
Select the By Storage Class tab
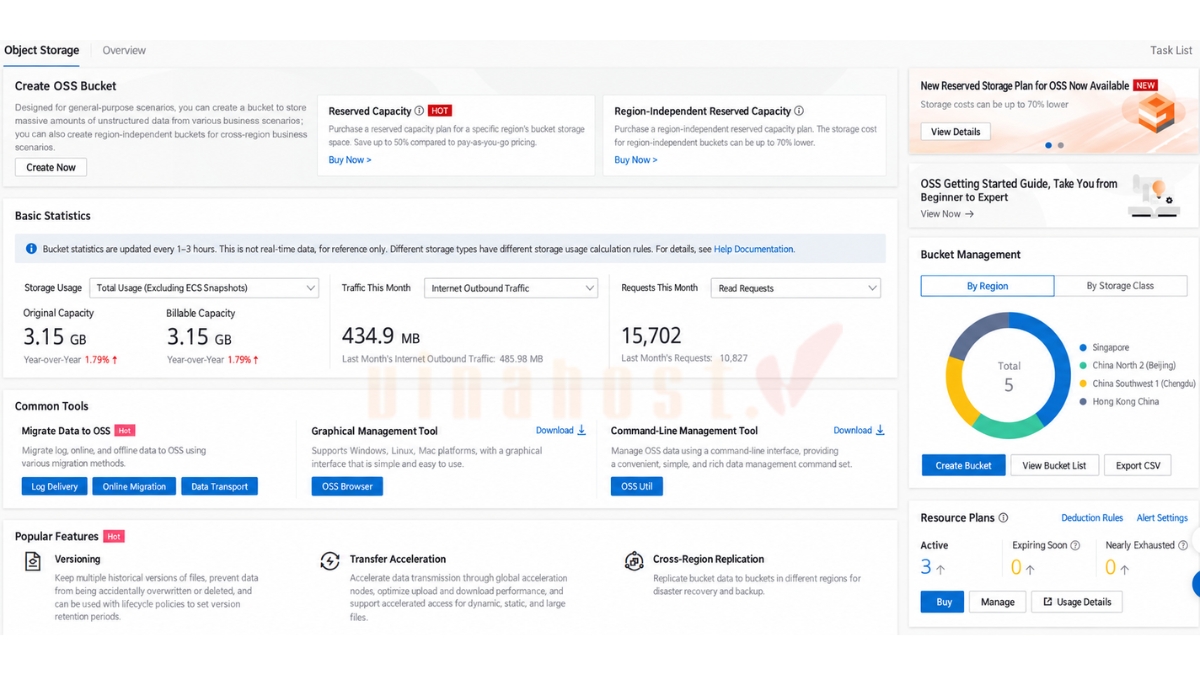1120,286
